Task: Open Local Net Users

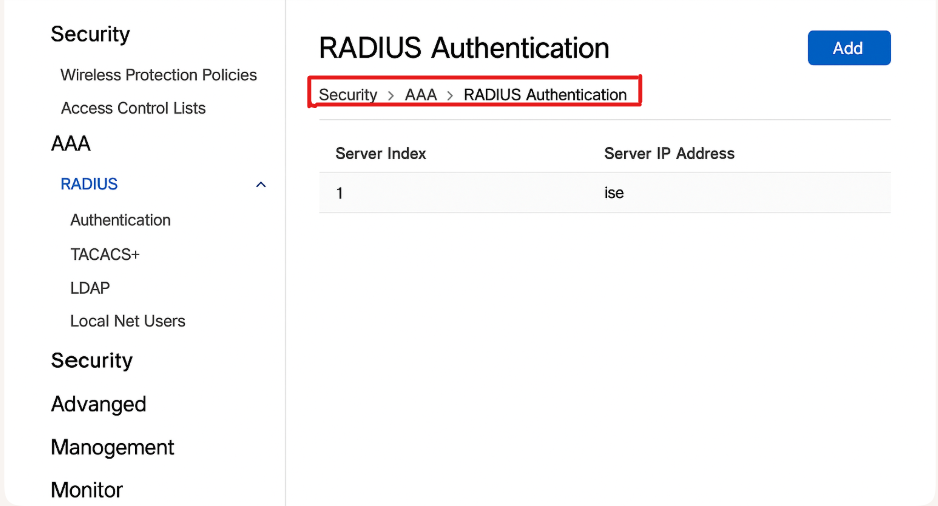Action: tap(127, 321)
